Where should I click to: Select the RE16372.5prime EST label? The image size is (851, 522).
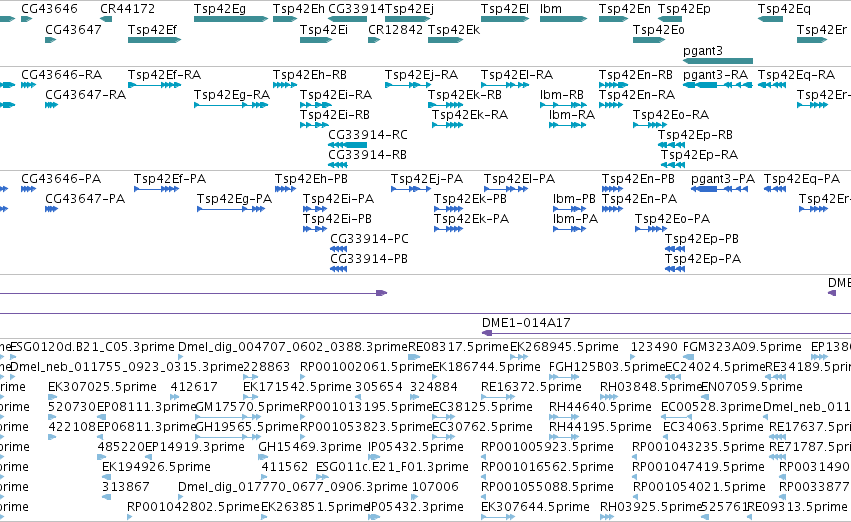[x=531, y=387]
